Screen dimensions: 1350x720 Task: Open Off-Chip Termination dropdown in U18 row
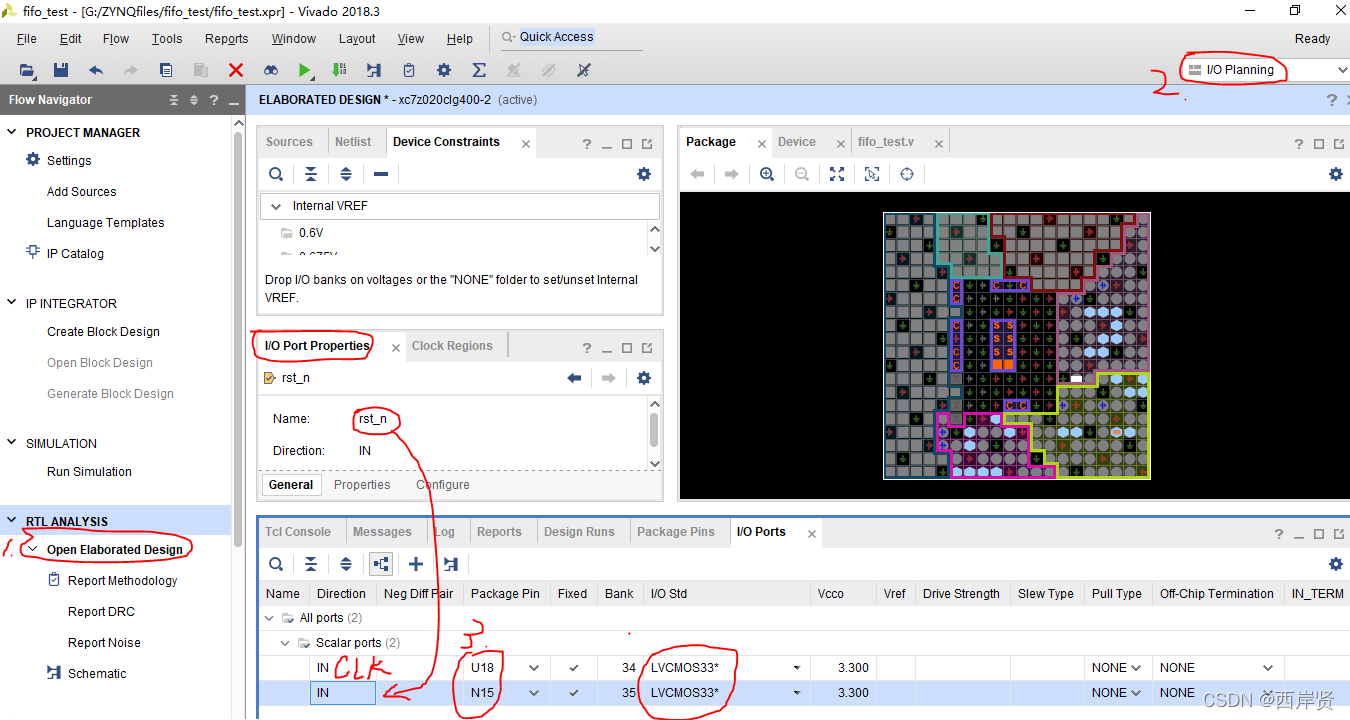point(1269,668)
